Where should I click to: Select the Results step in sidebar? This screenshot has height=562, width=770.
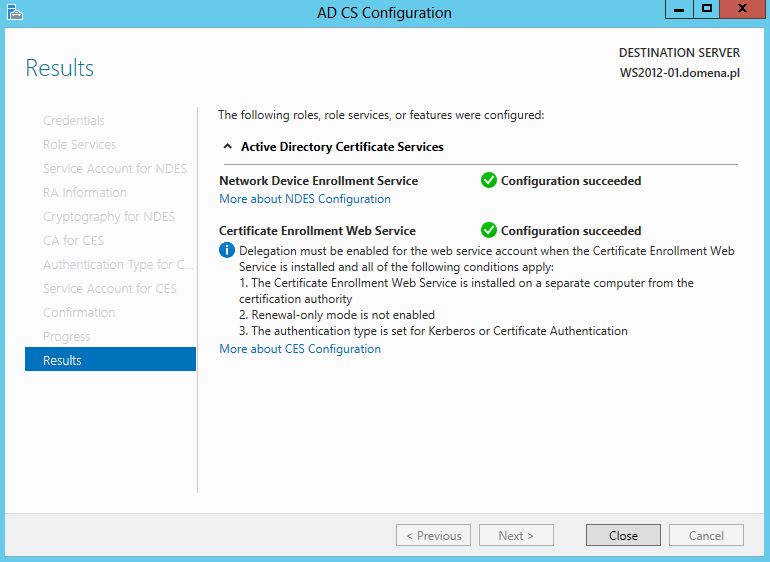[x=110, y=360]
